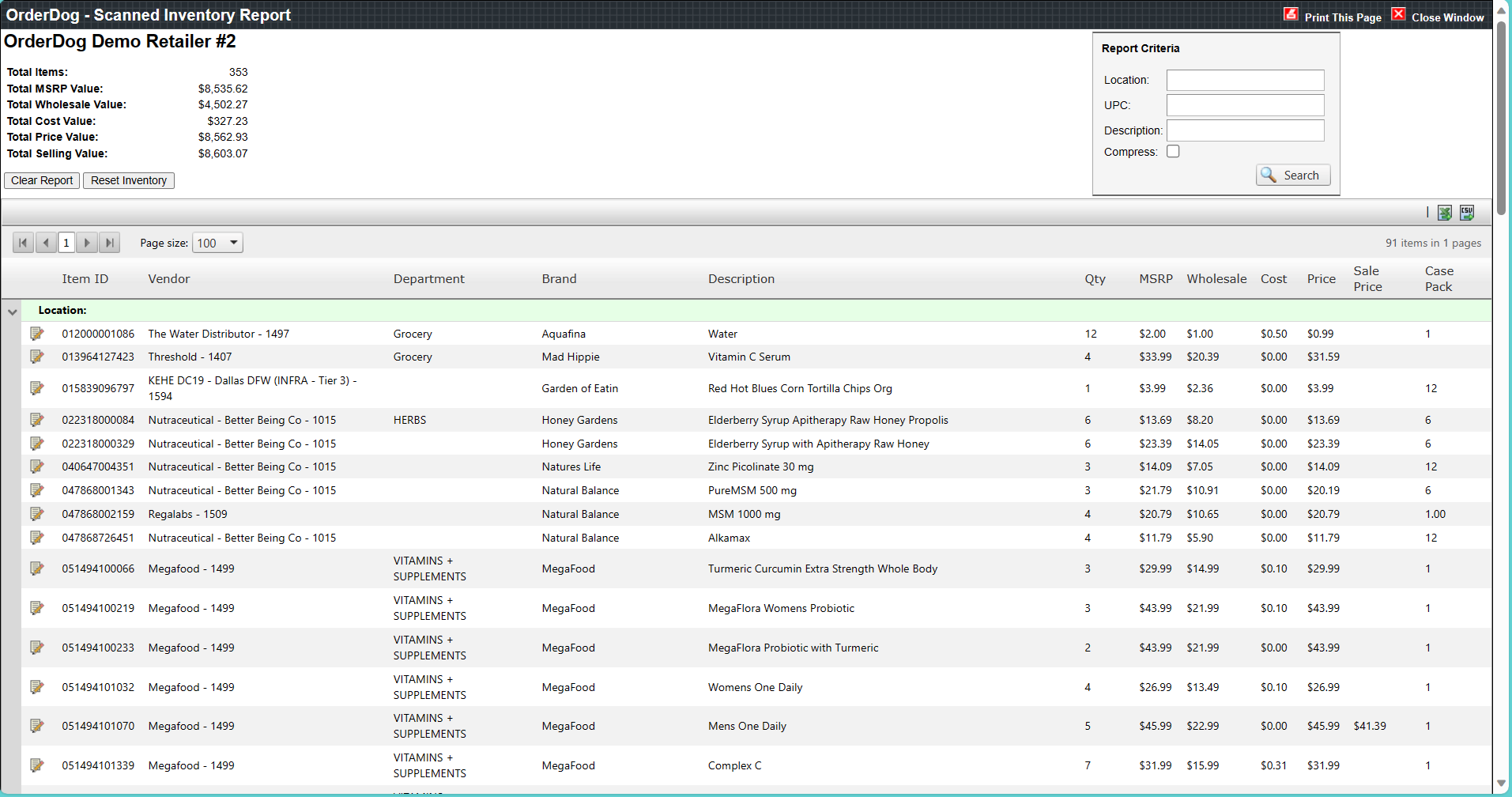
Task: Sort by Item ID column
Action: [x=85, y=279]
